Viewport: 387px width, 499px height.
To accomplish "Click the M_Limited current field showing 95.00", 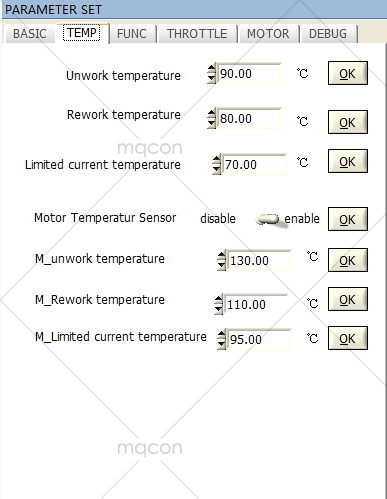I will 259,339.
